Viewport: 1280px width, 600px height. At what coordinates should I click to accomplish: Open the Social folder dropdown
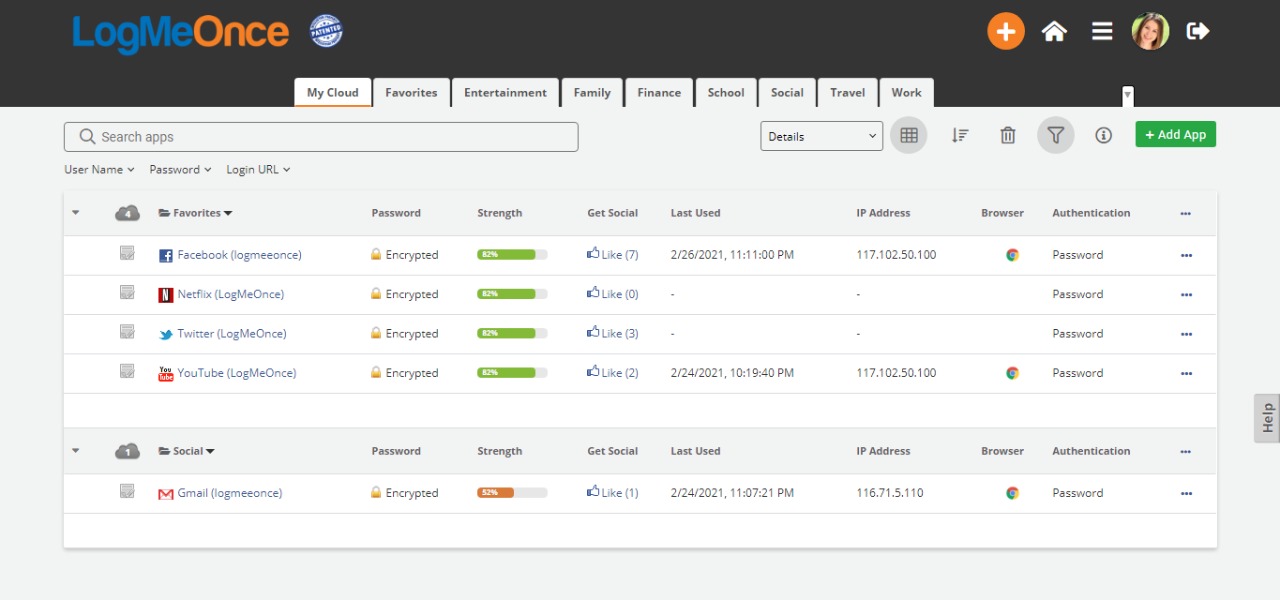pyautogui.click(x=187, y=451)
